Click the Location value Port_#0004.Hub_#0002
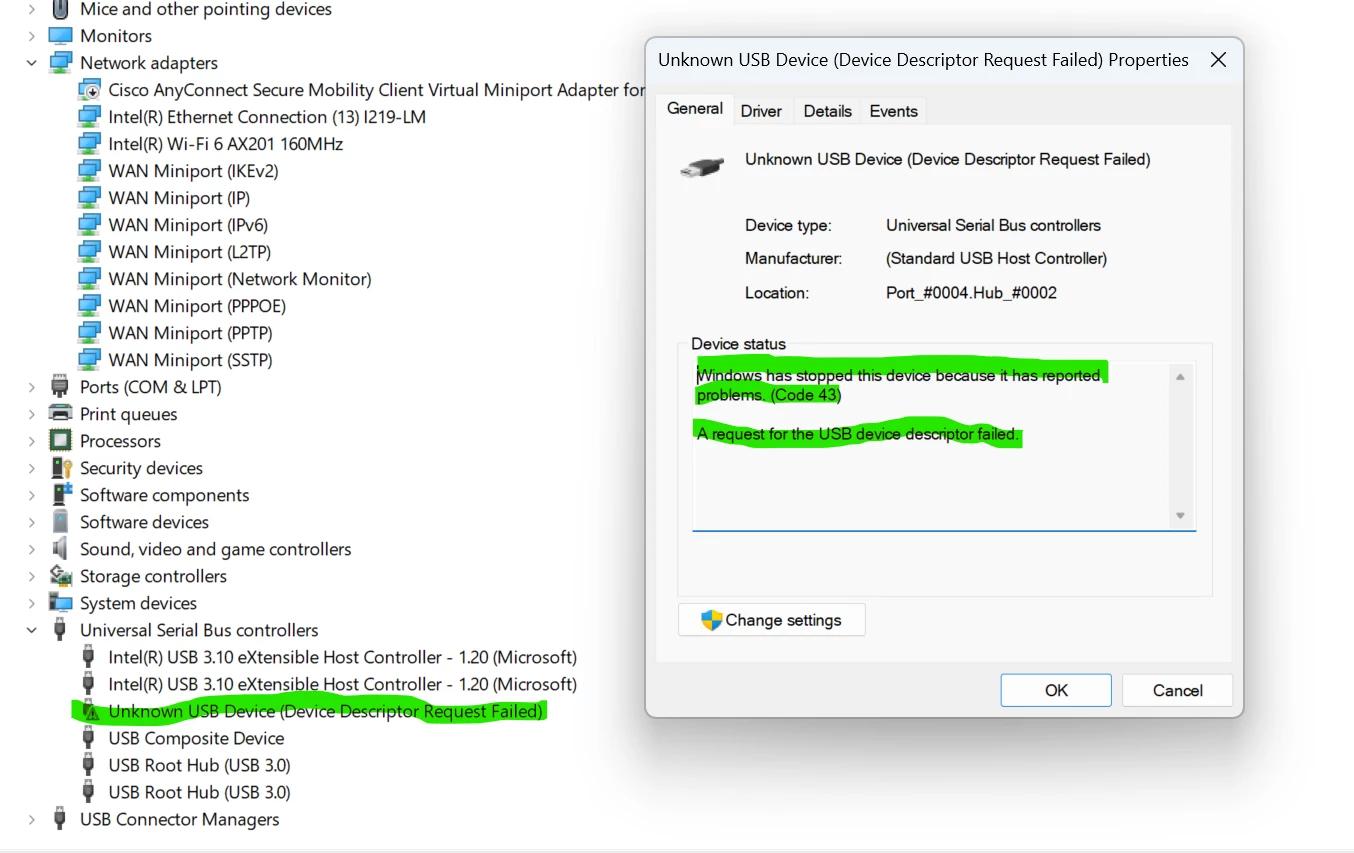Image resolution: width=1354 pixels, height=853 pixels. pyautogui.click(x=971, y=293)
